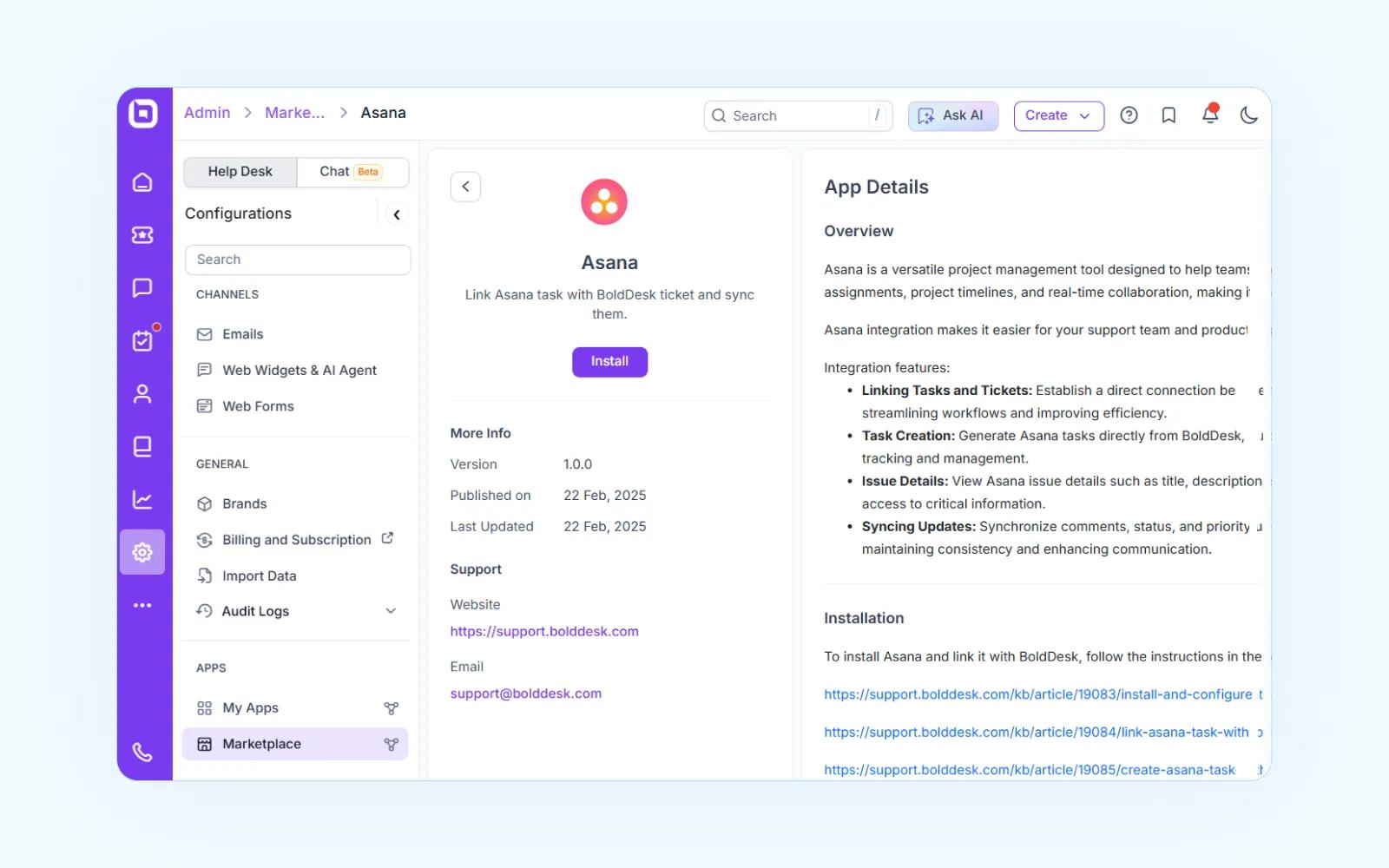Open the Tickets icon in sidebar

142,235
